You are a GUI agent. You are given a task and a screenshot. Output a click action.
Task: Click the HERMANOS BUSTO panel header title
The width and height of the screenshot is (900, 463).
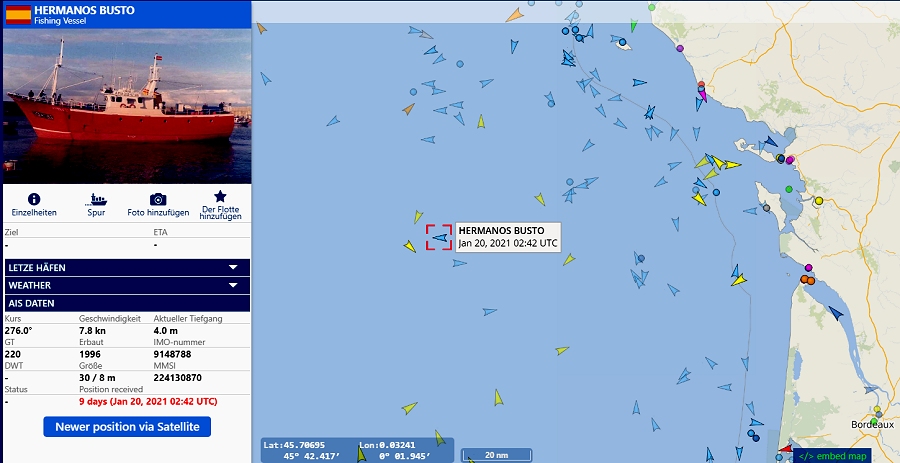tap(84, 10)
